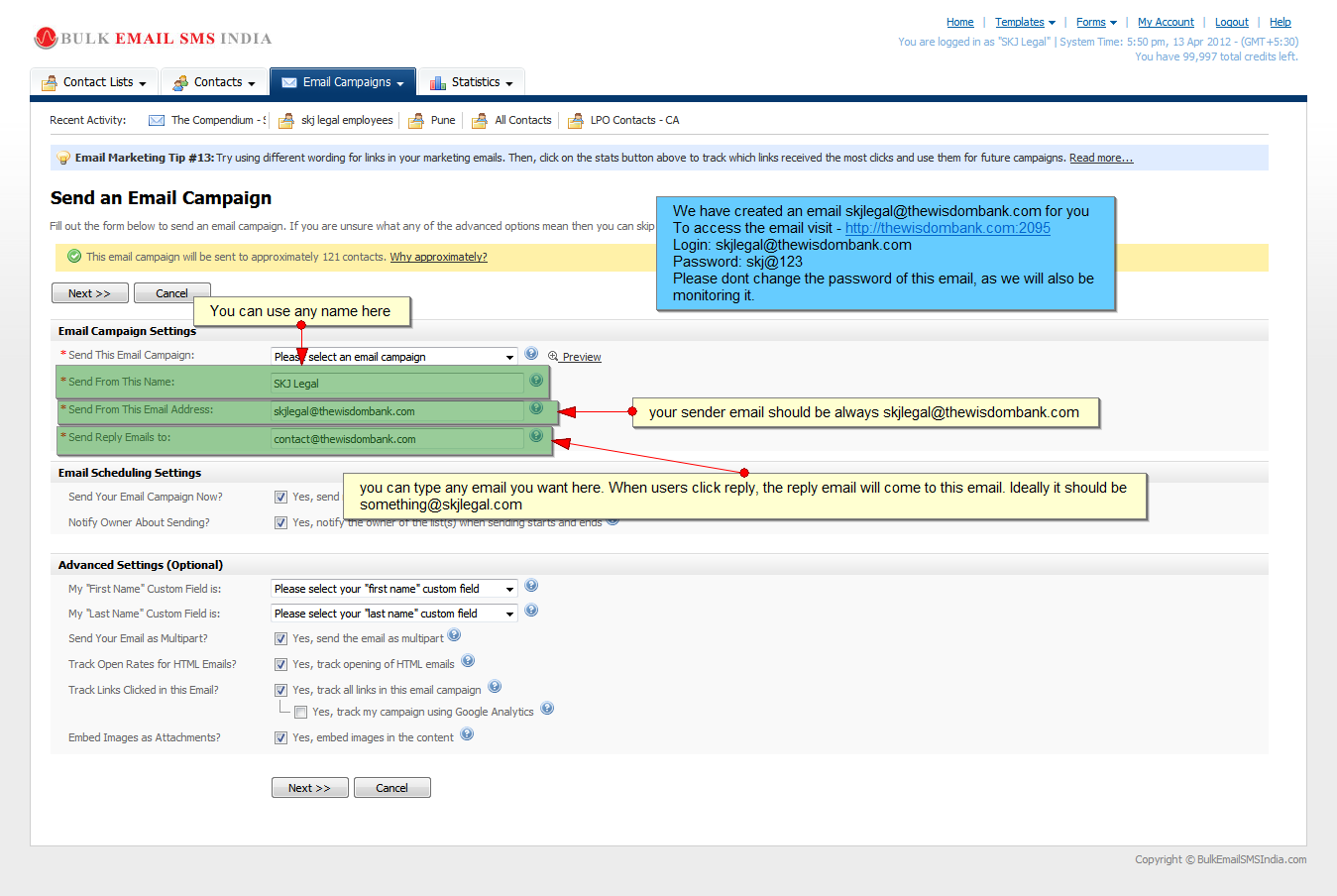Click the Send Reply Emails to field
Viewport: 1337px width, 896px height.
pos(396,439)
